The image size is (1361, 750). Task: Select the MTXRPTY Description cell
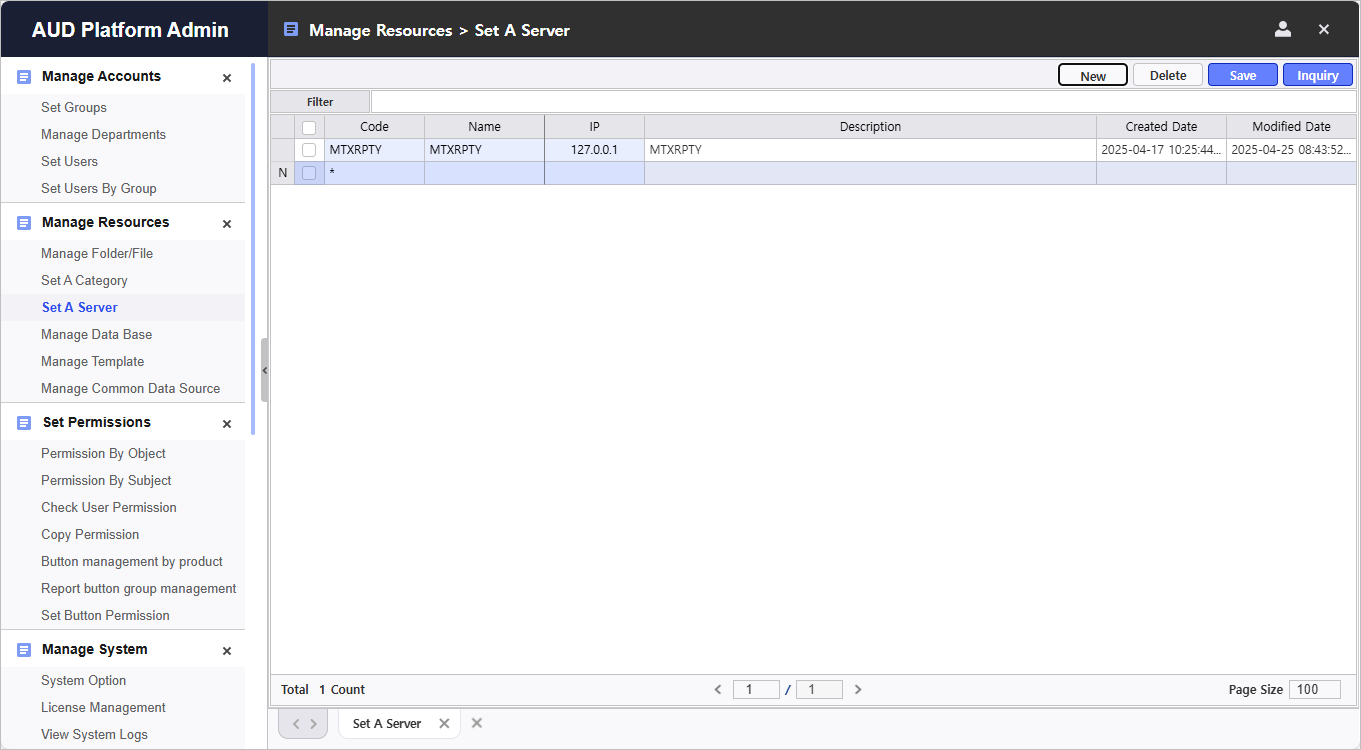click(870, 150)
